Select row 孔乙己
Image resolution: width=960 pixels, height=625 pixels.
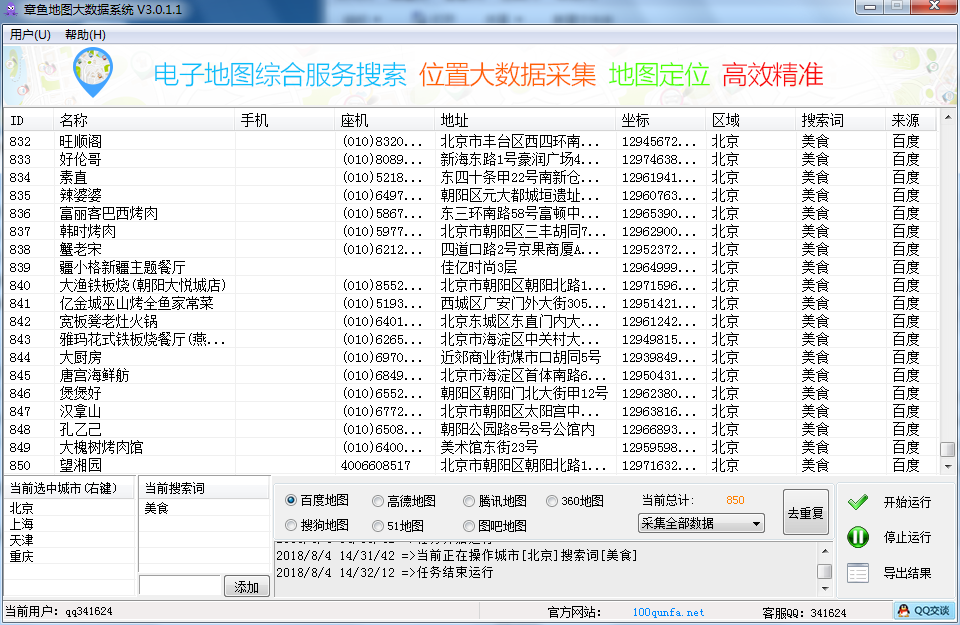click(x=470, y=429)
